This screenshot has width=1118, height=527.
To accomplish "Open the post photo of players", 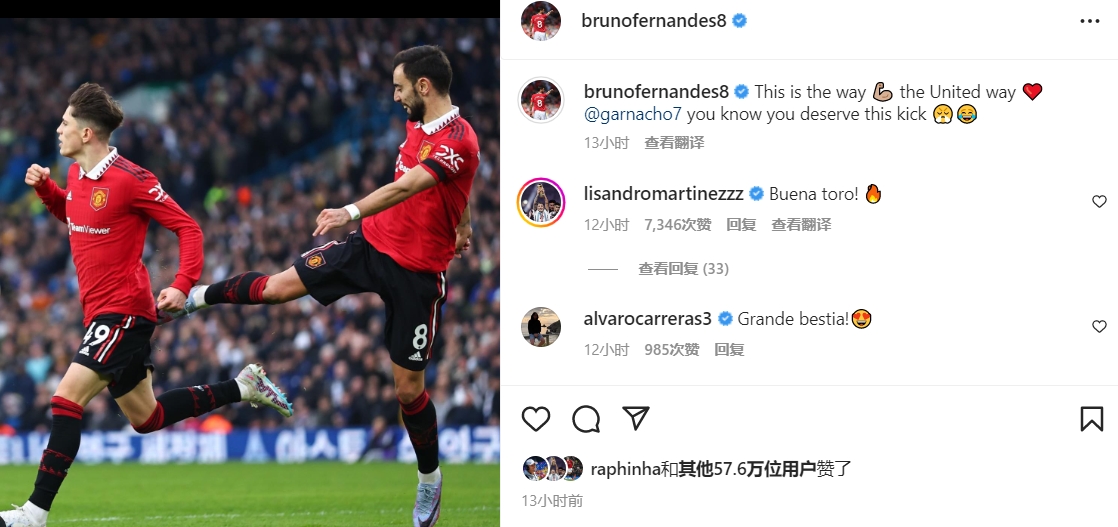I will click(250, 272).
